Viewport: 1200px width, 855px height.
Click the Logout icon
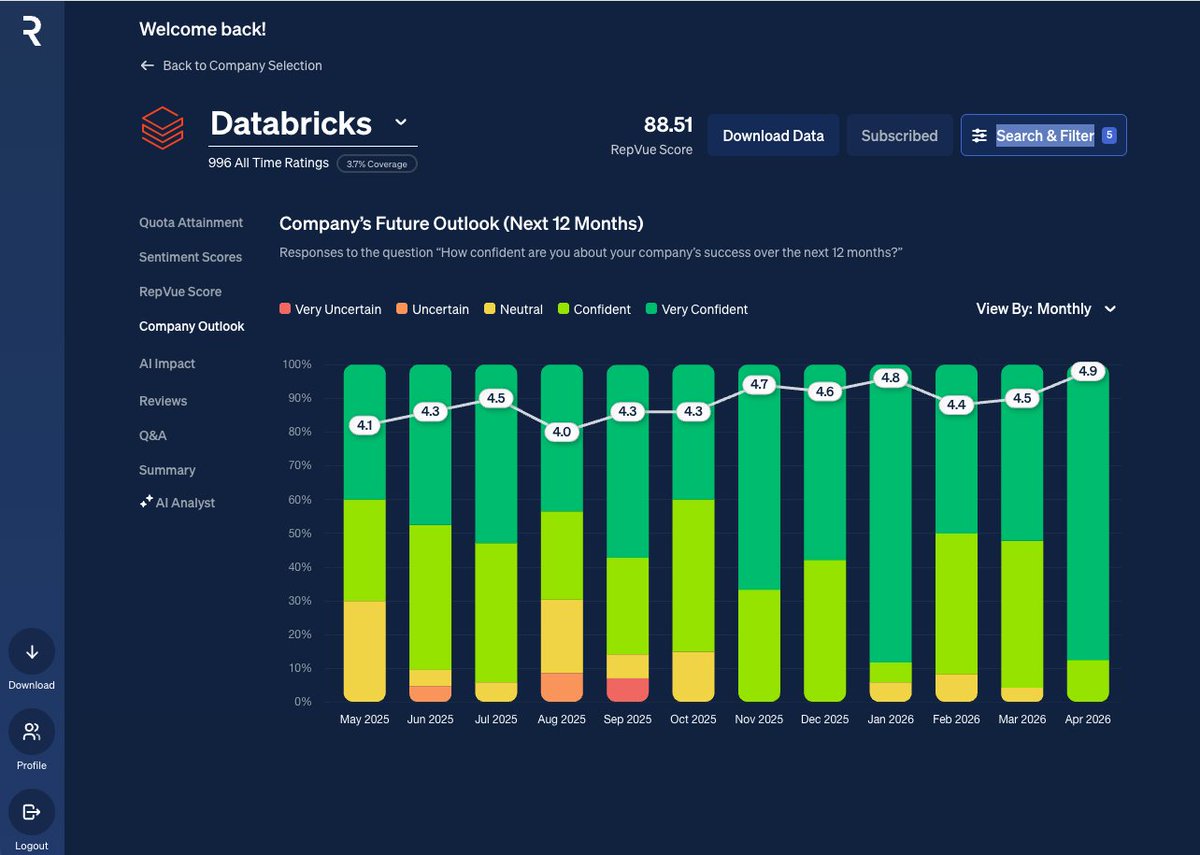pyautogui.click(x=32, y=812)
